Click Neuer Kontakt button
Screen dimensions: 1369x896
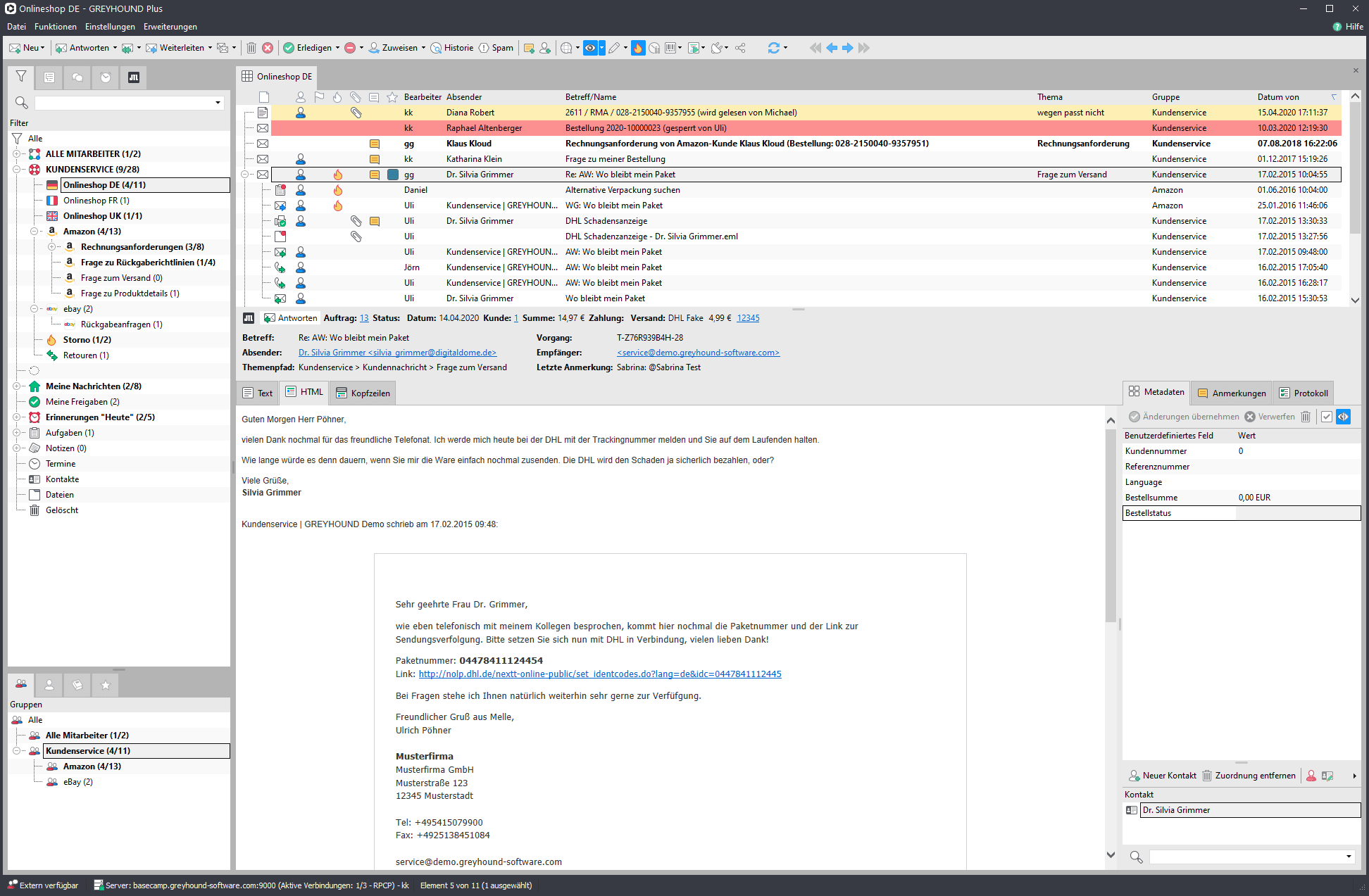pyautogui.click(x=1163, y=776)
